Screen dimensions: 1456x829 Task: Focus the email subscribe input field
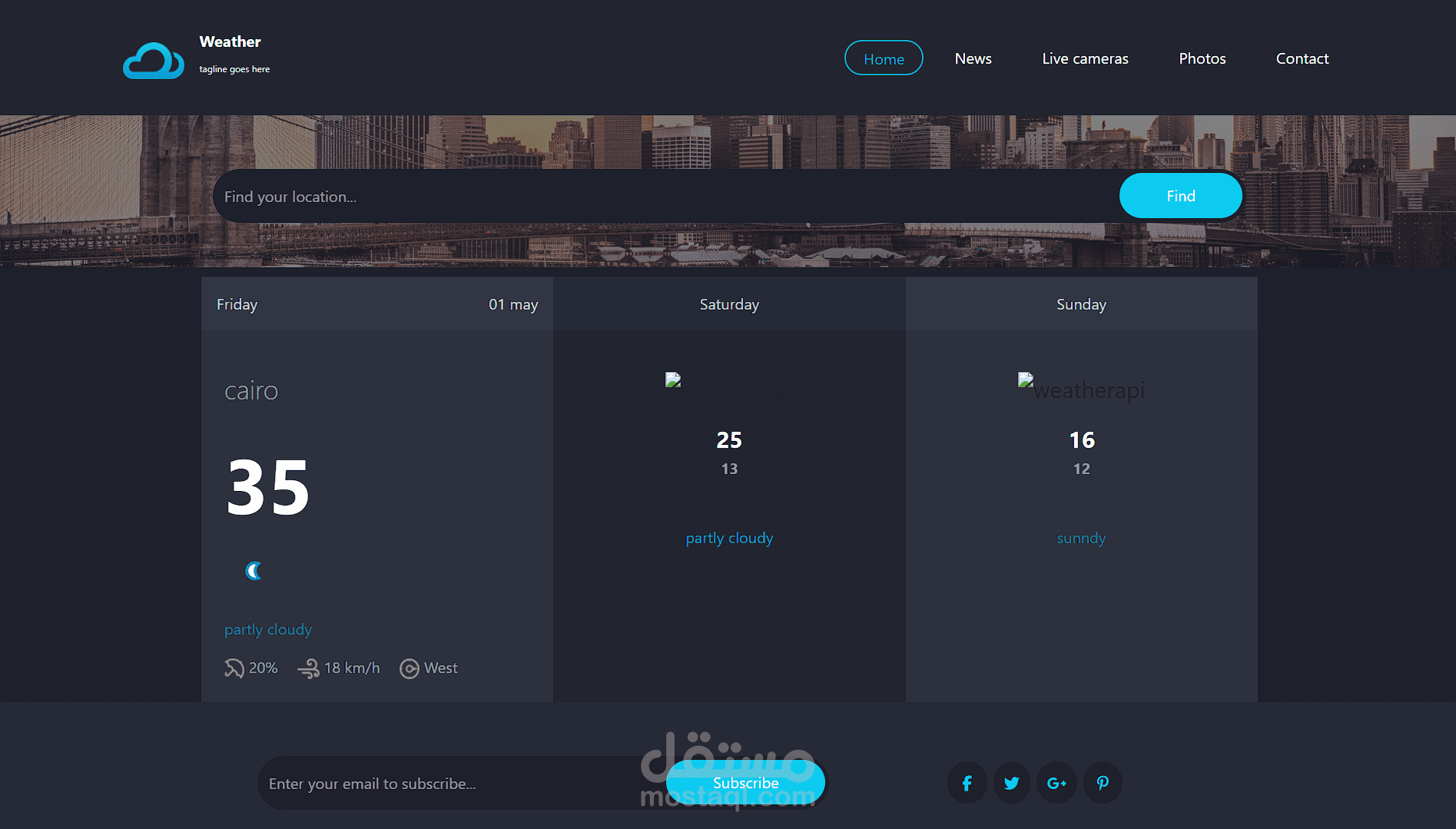pyautogui.click(x=461, y=783)
